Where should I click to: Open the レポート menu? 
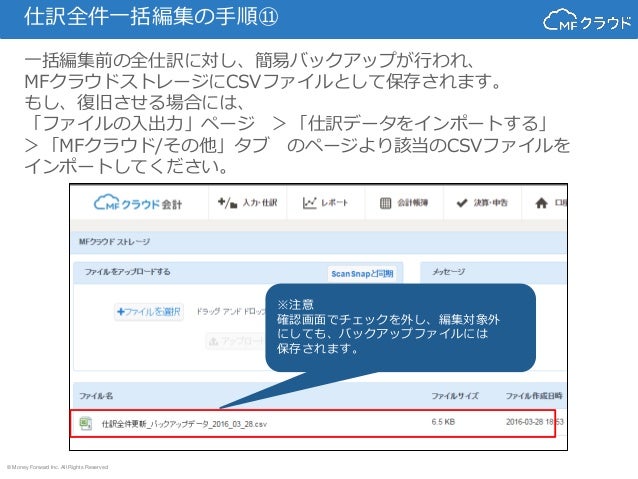[x=326, y=203]
